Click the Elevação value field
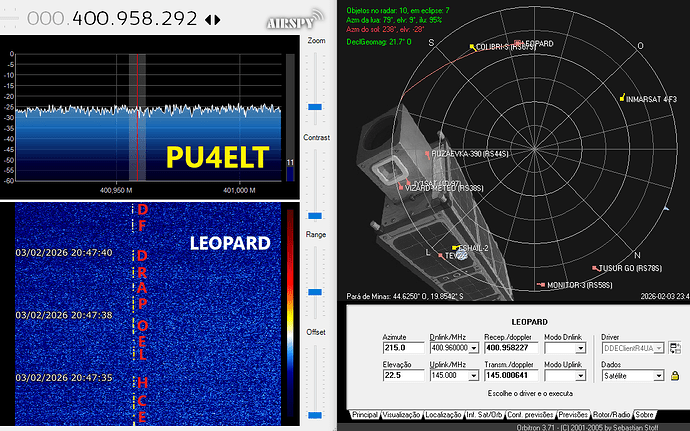 pos(405,376)
